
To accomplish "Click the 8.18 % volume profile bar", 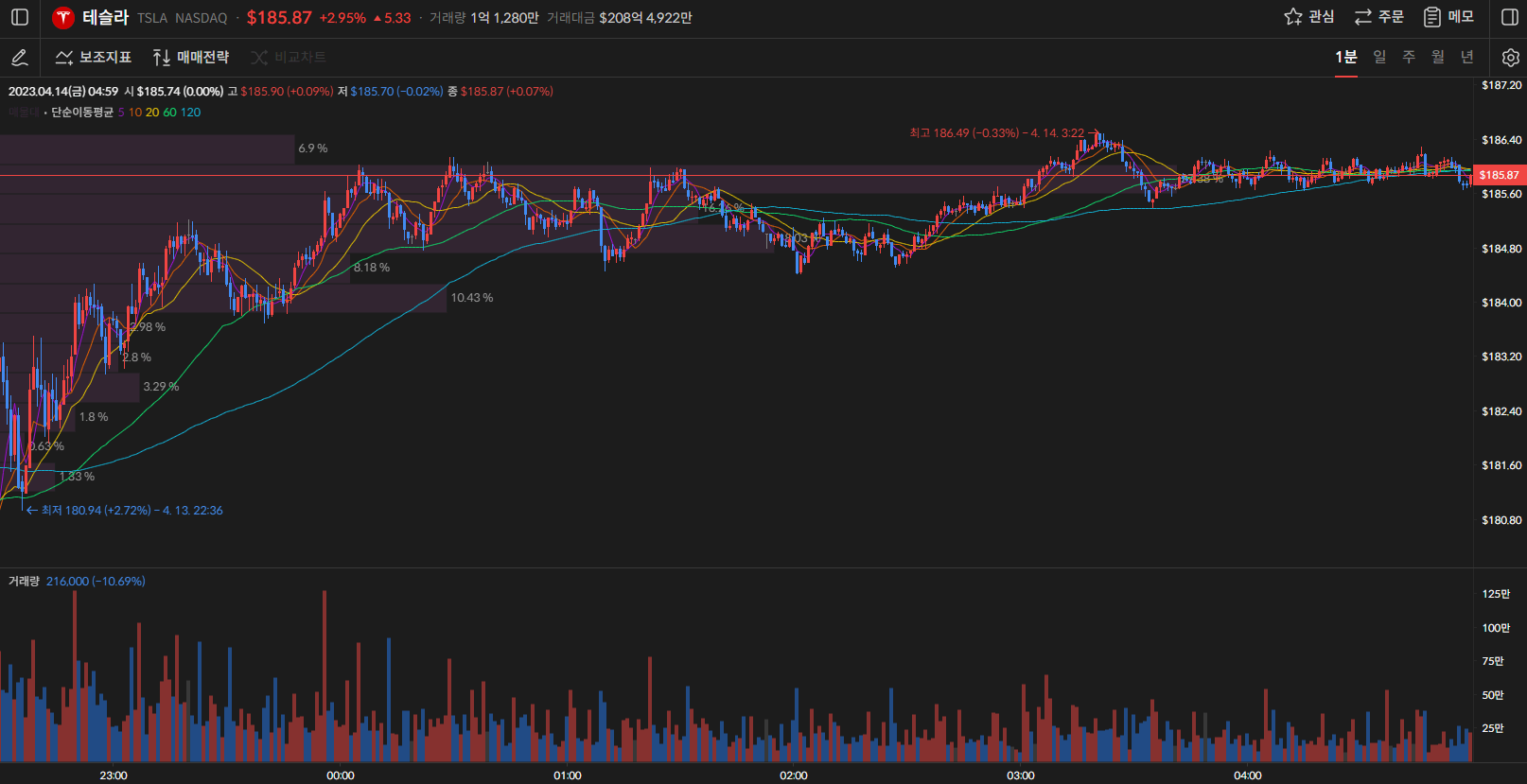I will pyautogui.click(x=175, y=268).
